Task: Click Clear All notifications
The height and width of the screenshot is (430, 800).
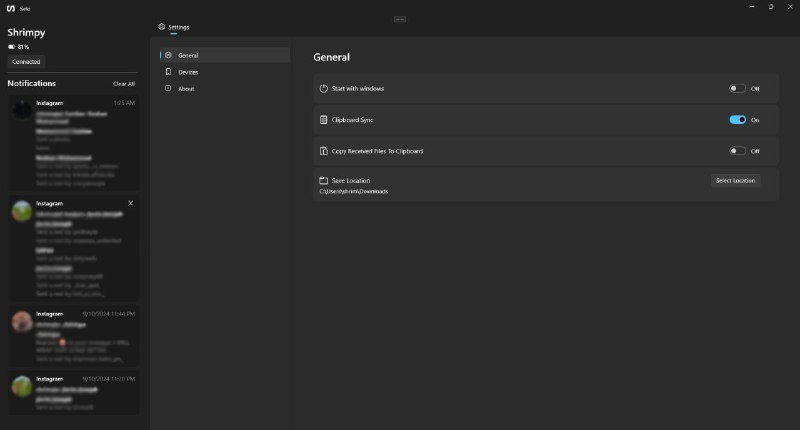Action: (124, 84)
